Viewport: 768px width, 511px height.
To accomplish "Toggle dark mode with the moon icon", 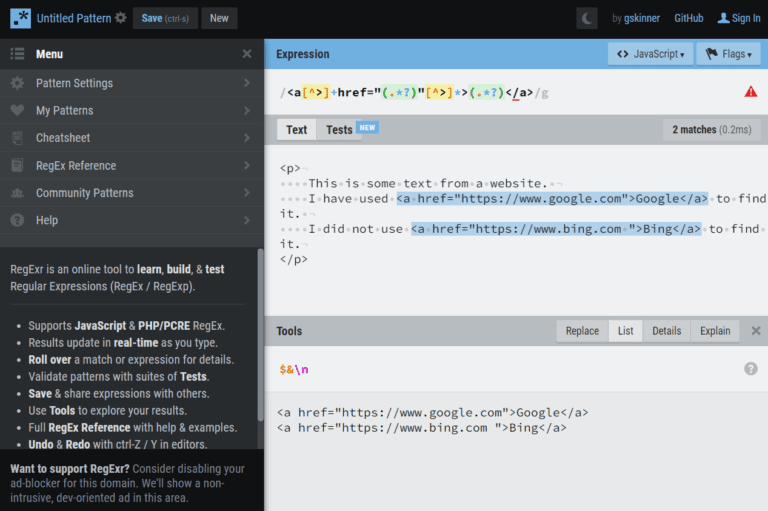I will pyautogui.click(x=588, y=18).
